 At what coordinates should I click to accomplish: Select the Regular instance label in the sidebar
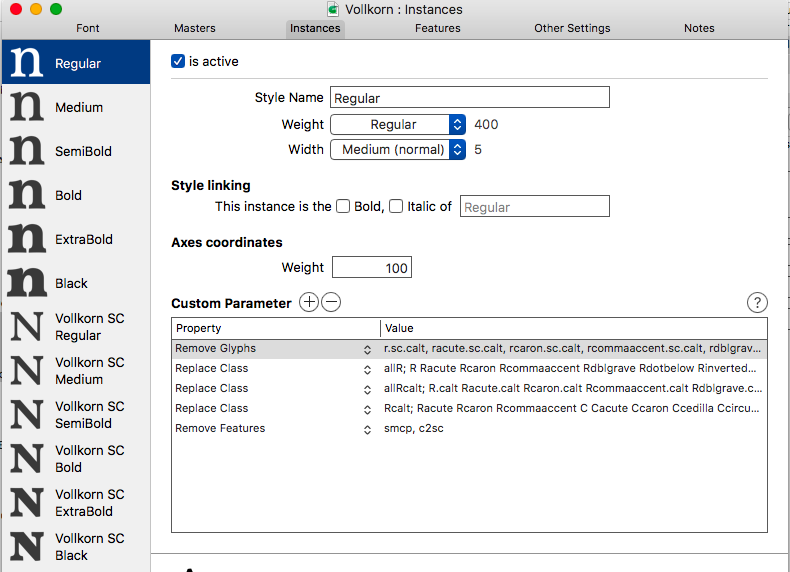78,64
